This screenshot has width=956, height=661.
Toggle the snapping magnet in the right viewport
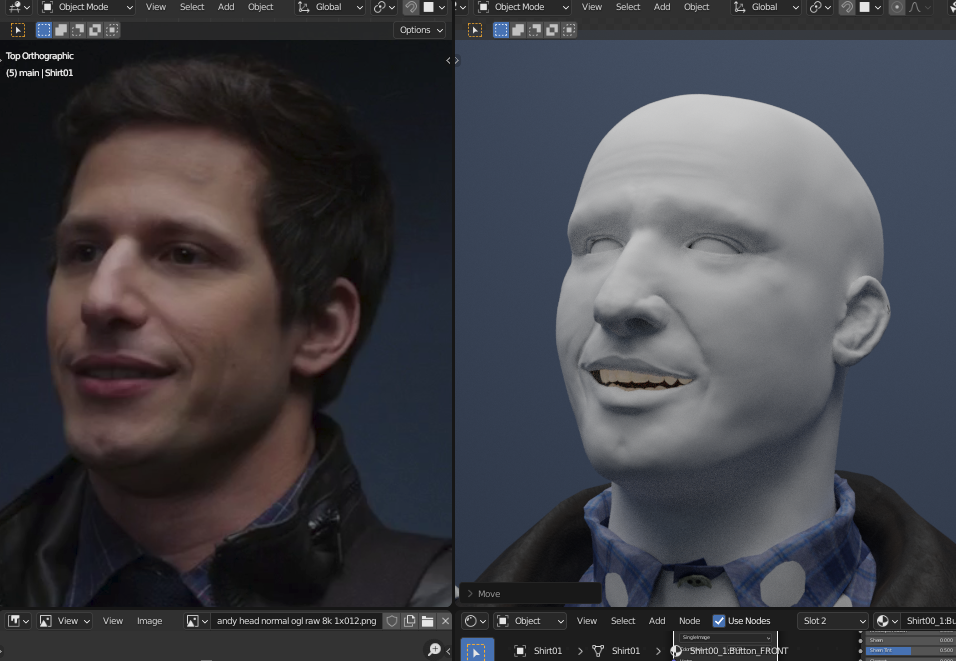pyautogui.click(x=847, y=7)
